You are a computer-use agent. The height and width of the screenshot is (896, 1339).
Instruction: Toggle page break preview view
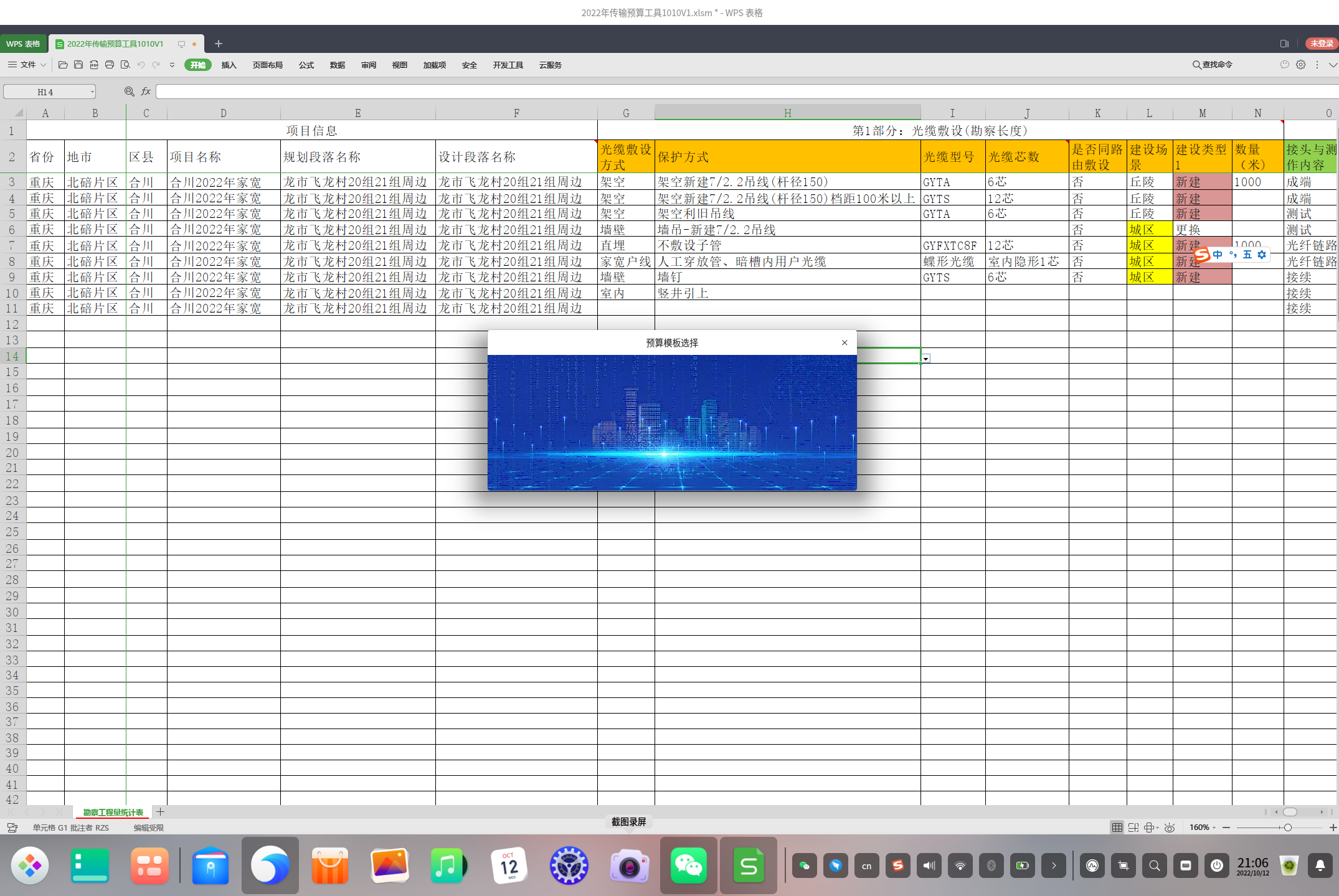click(1133, 828)
